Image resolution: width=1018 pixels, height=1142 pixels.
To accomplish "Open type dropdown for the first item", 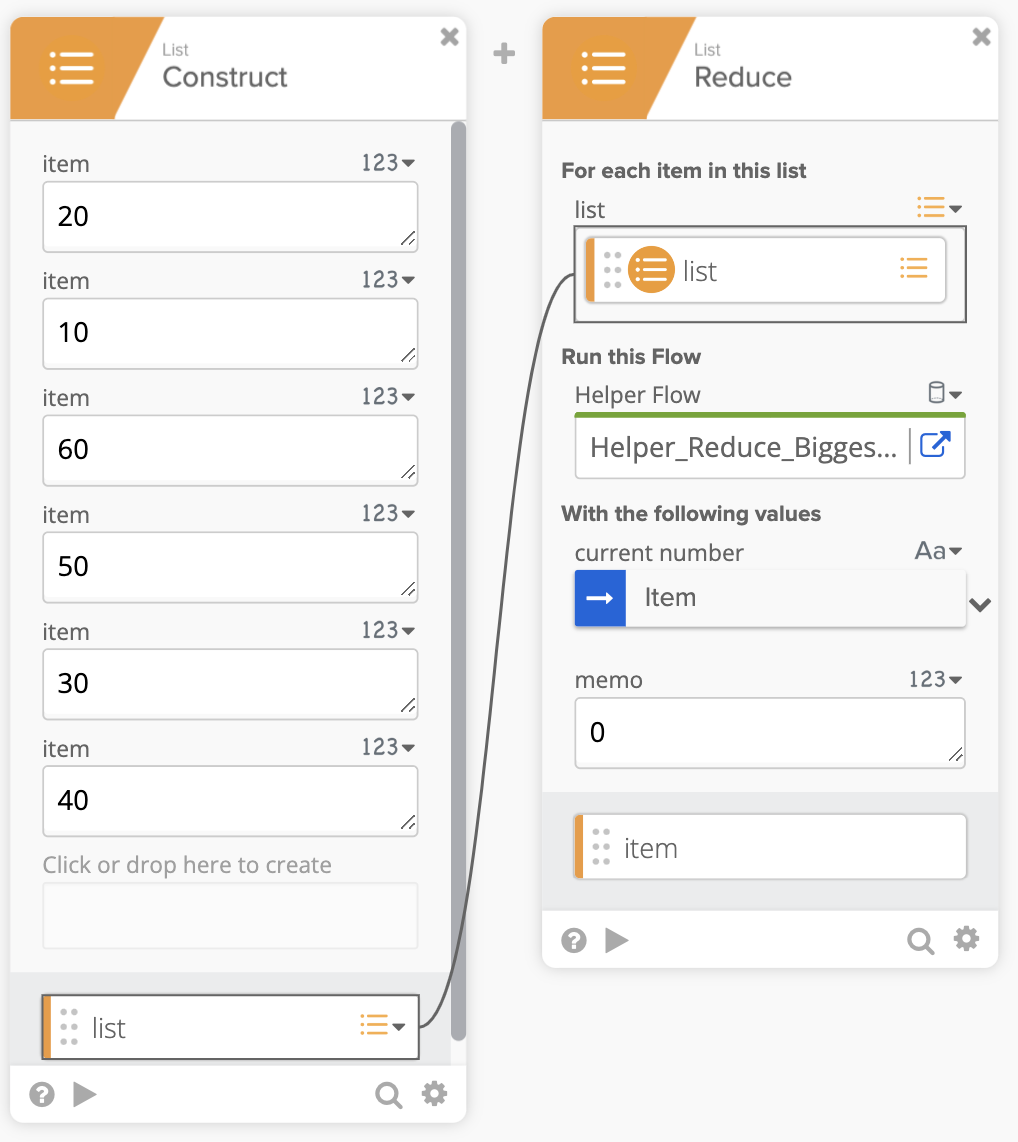I will [388, 163].
